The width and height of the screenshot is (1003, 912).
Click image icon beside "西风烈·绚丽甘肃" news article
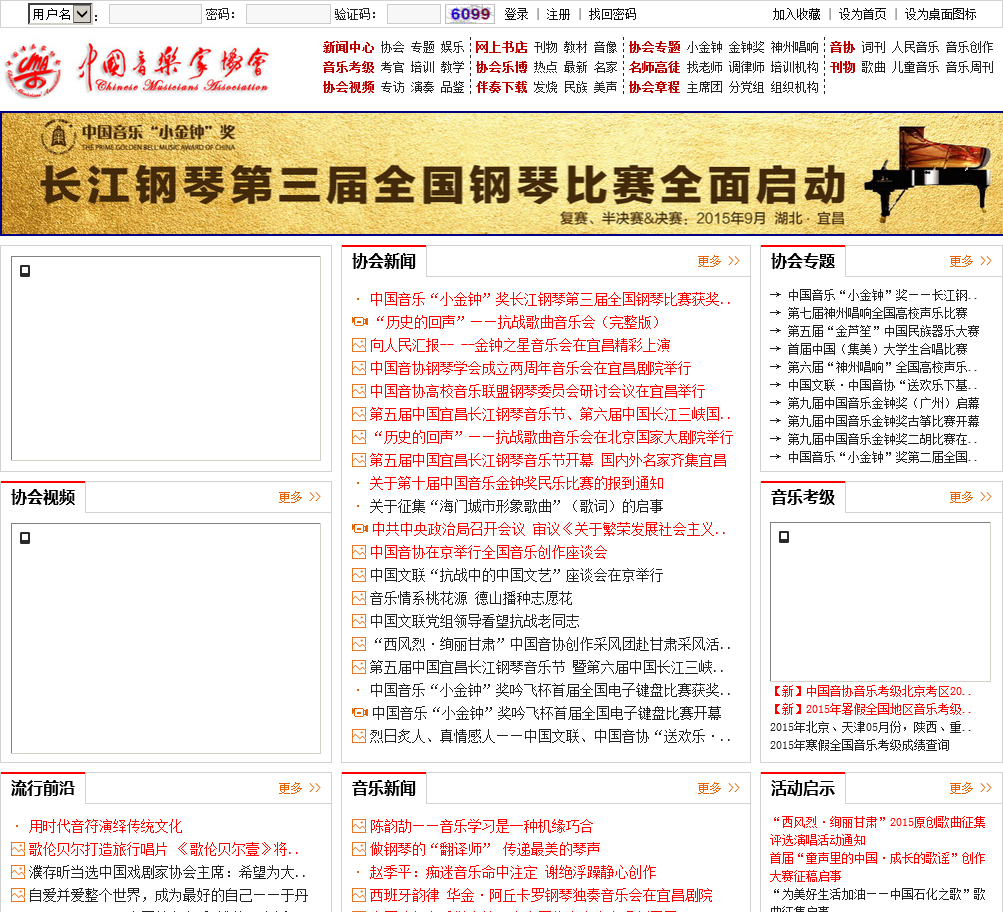[x=359, y=645]
